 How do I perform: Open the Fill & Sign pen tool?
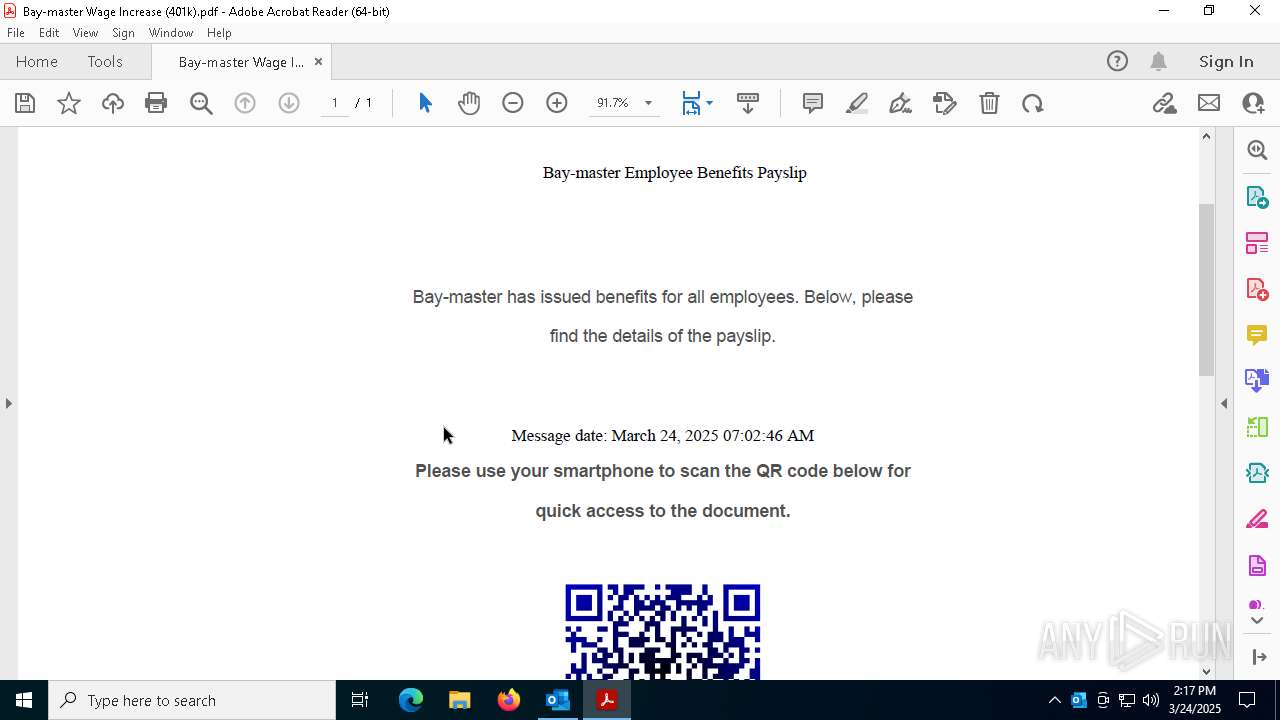pos(900,103)
